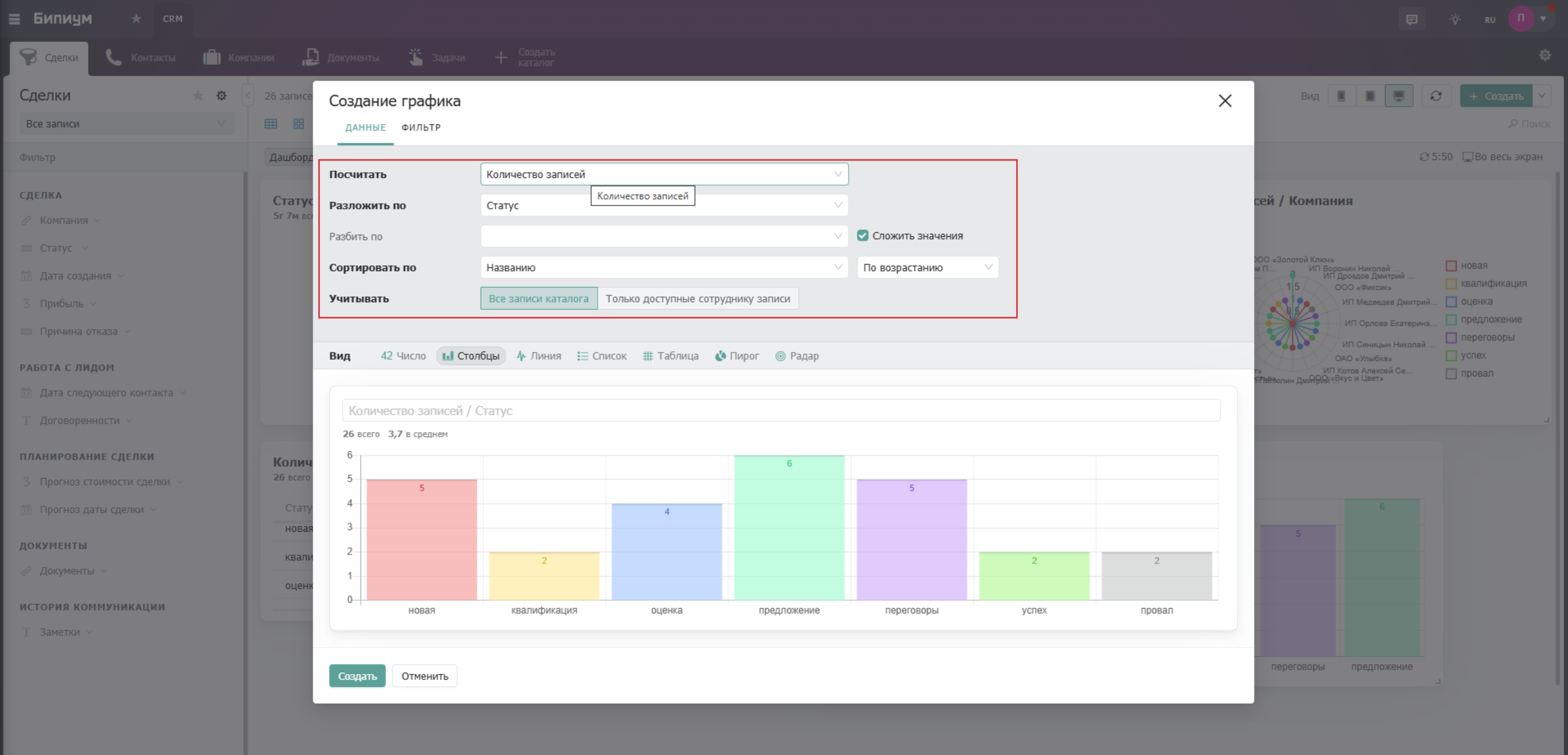Click the новая legend color swatch
The height and width of the screenshot is (755, 1568).
point(1451,266)
